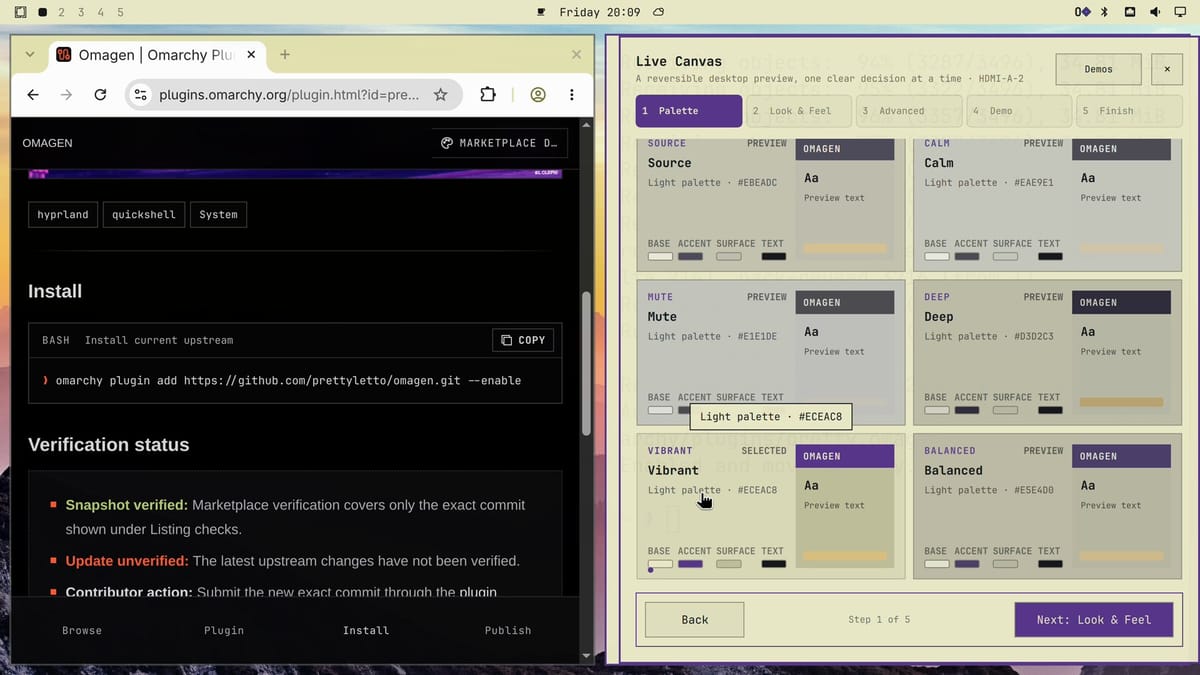This screenshot has height=675, width=1200.
Task: Click the Source card's base color swatch
Action: coord(660,256)
